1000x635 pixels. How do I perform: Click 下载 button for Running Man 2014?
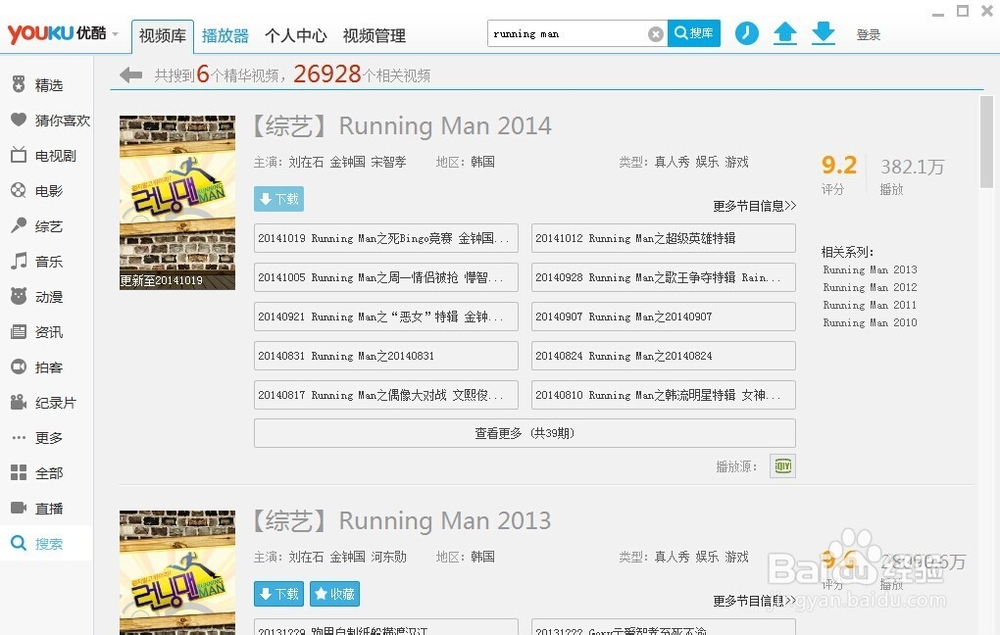pos(279,199)
